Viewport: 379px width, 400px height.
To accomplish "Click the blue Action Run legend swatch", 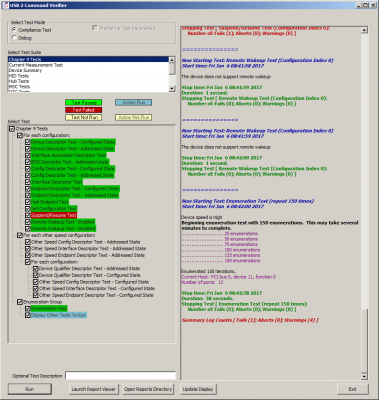I will (134, 102).
